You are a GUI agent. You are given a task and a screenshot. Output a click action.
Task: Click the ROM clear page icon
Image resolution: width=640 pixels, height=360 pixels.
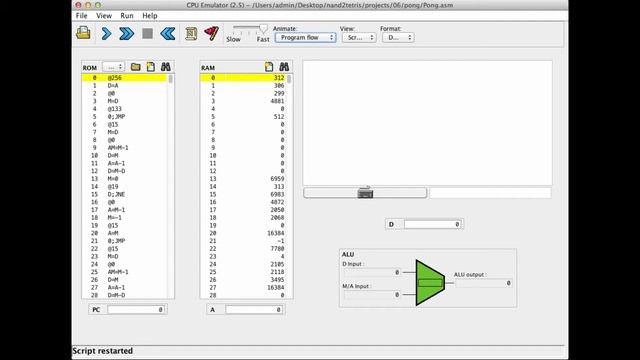point(151,67)
